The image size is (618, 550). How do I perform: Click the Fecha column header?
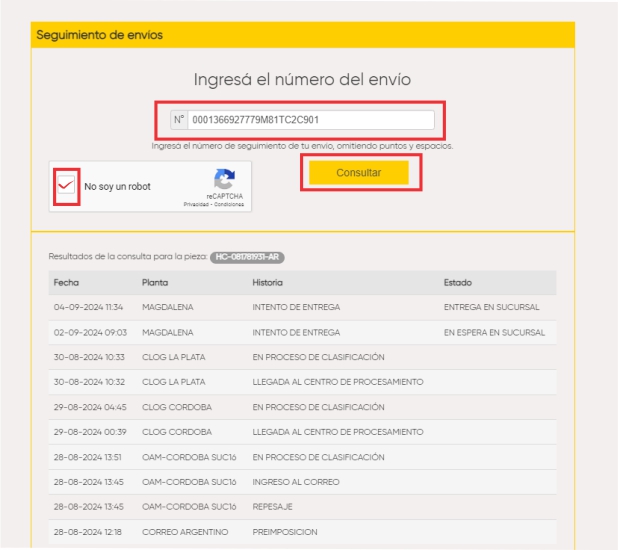click(x=66, y=283)
